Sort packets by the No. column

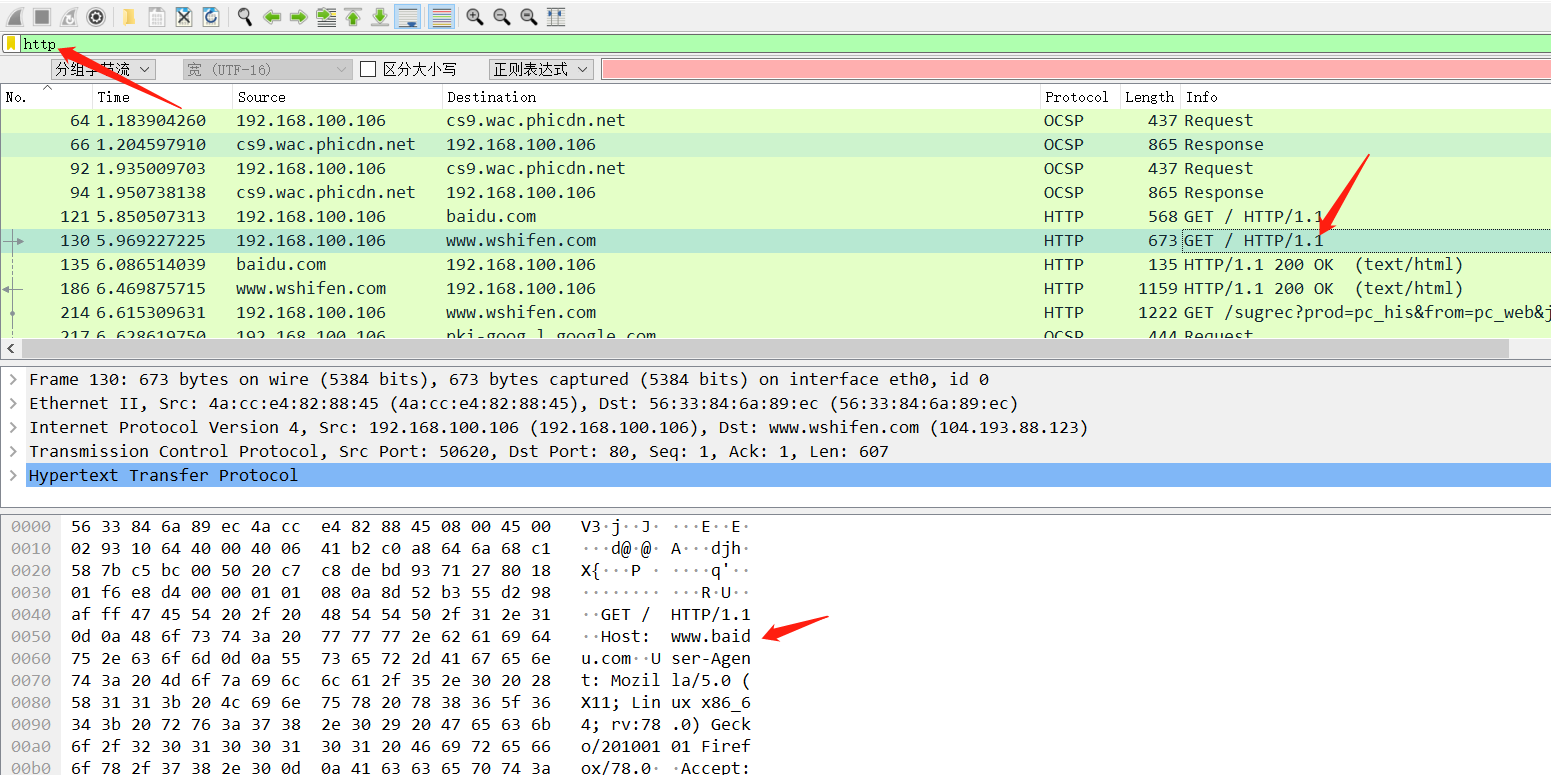pyautogui.click(x=46, y=97)
